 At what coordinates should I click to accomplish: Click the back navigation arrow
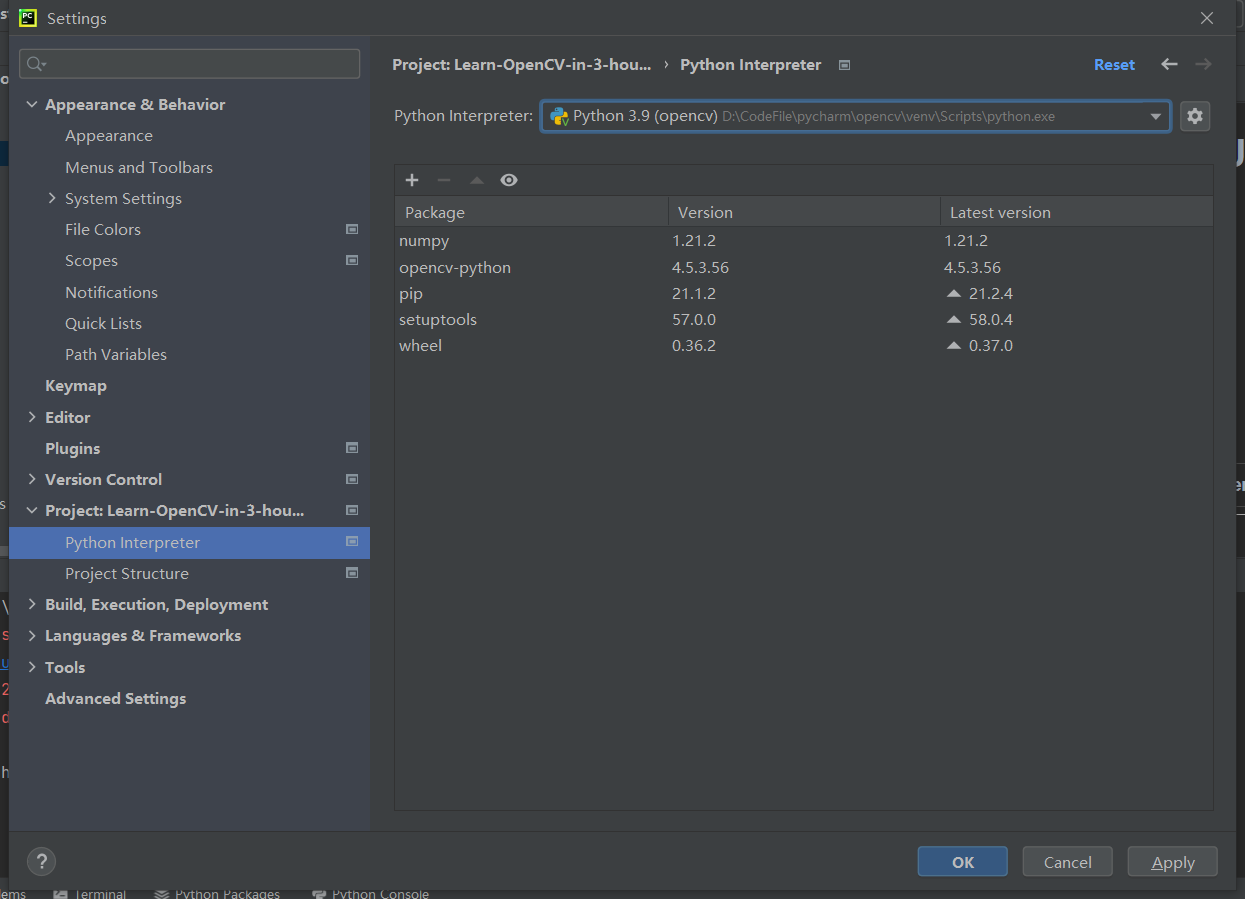[1169, 64]
